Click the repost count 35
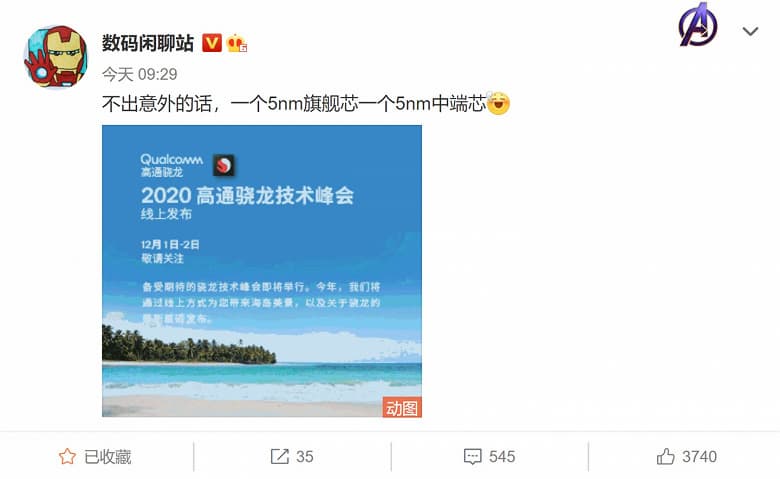The height and width of the screenshot is (479, 780). [x=305, y=456]
